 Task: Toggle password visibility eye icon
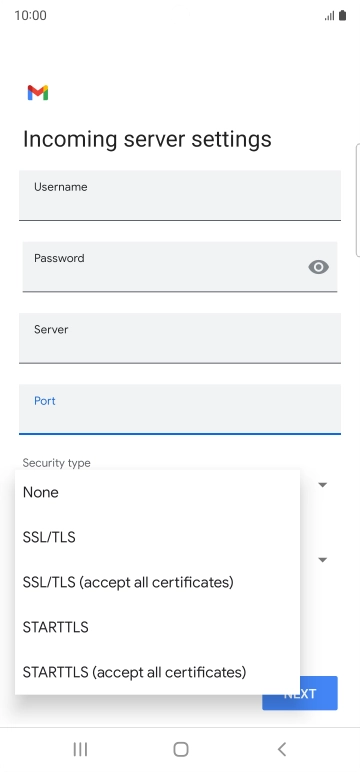point(319,267)
